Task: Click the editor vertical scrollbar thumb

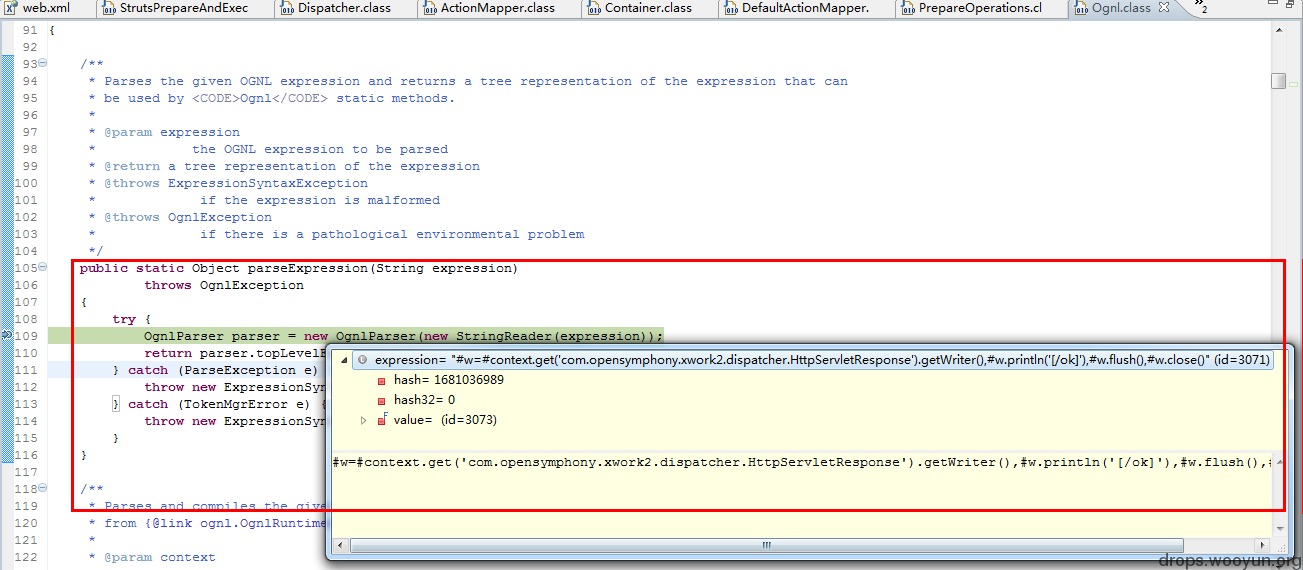Action: coord(1278,81)
